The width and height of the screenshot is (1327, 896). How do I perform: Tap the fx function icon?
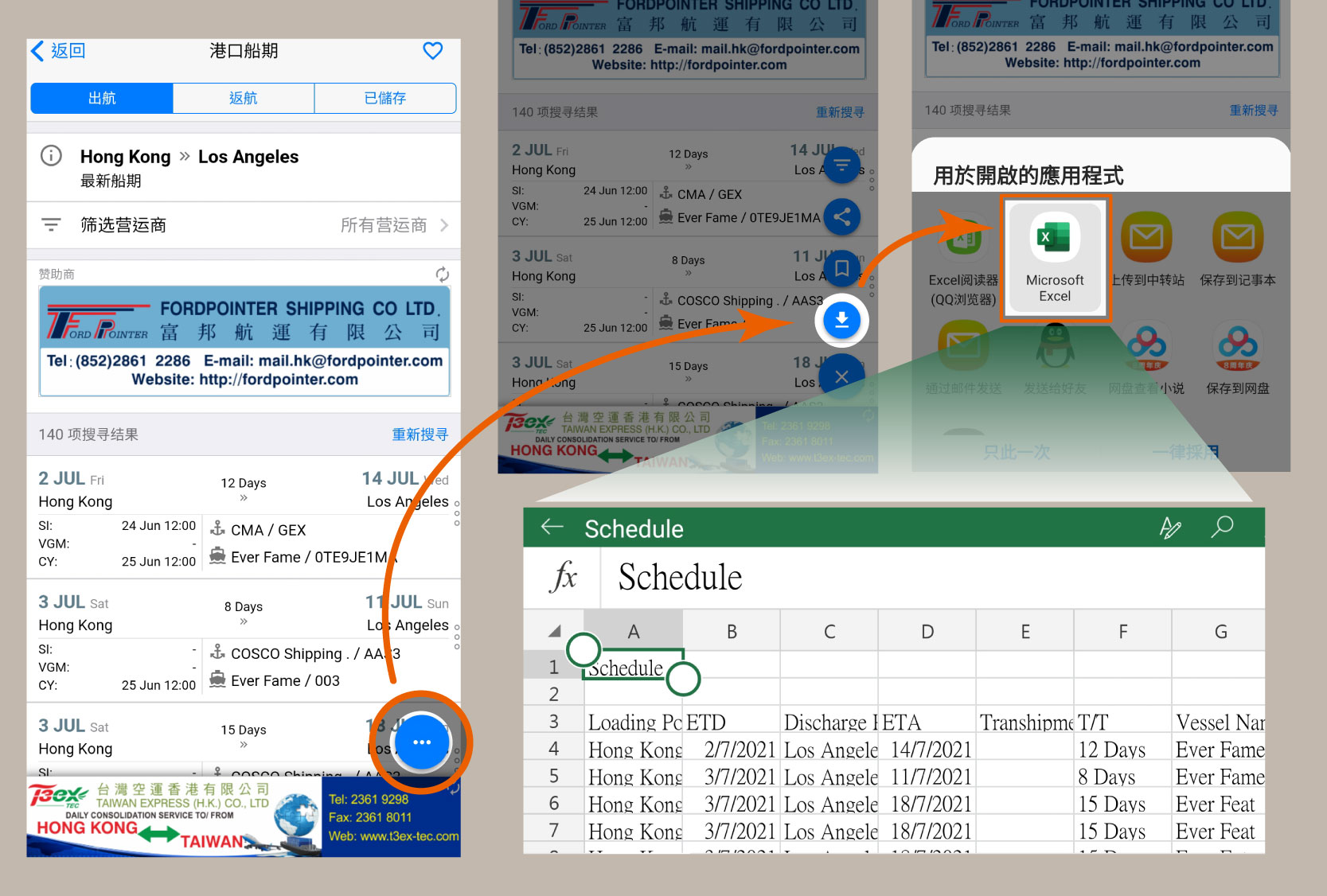563,577
